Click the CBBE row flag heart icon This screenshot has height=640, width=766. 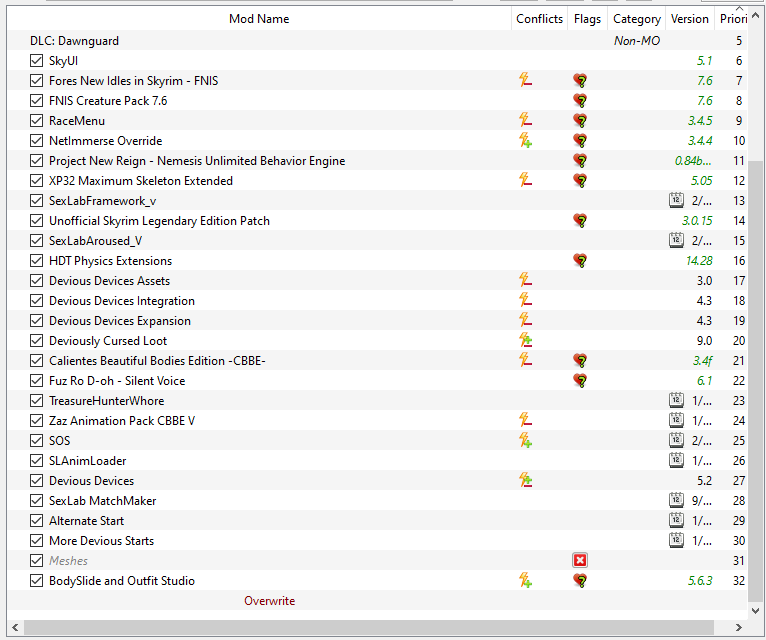point(580,361)
